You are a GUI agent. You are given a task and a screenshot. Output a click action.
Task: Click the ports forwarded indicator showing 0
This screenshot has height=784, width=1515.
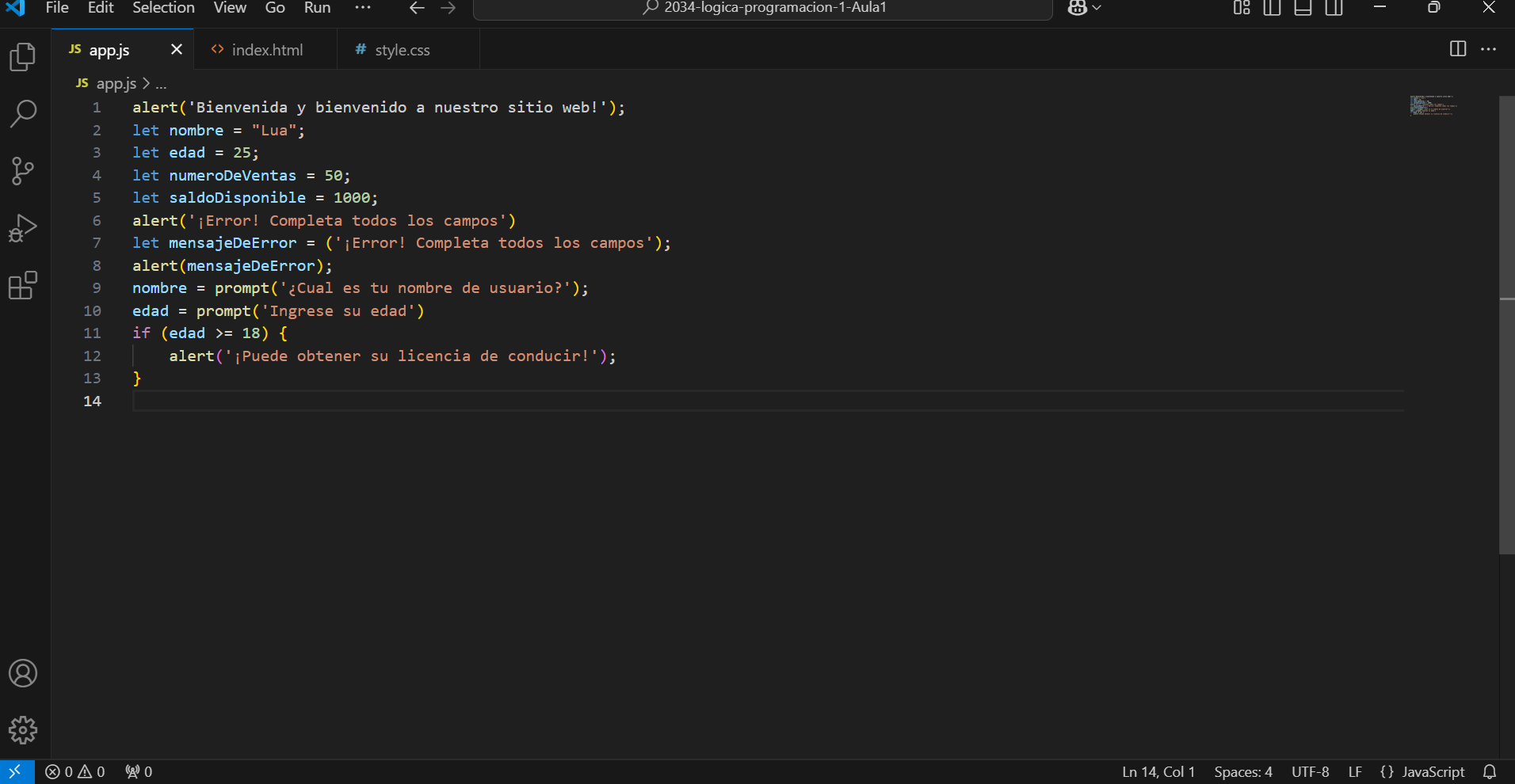click(x=139, y=771)
